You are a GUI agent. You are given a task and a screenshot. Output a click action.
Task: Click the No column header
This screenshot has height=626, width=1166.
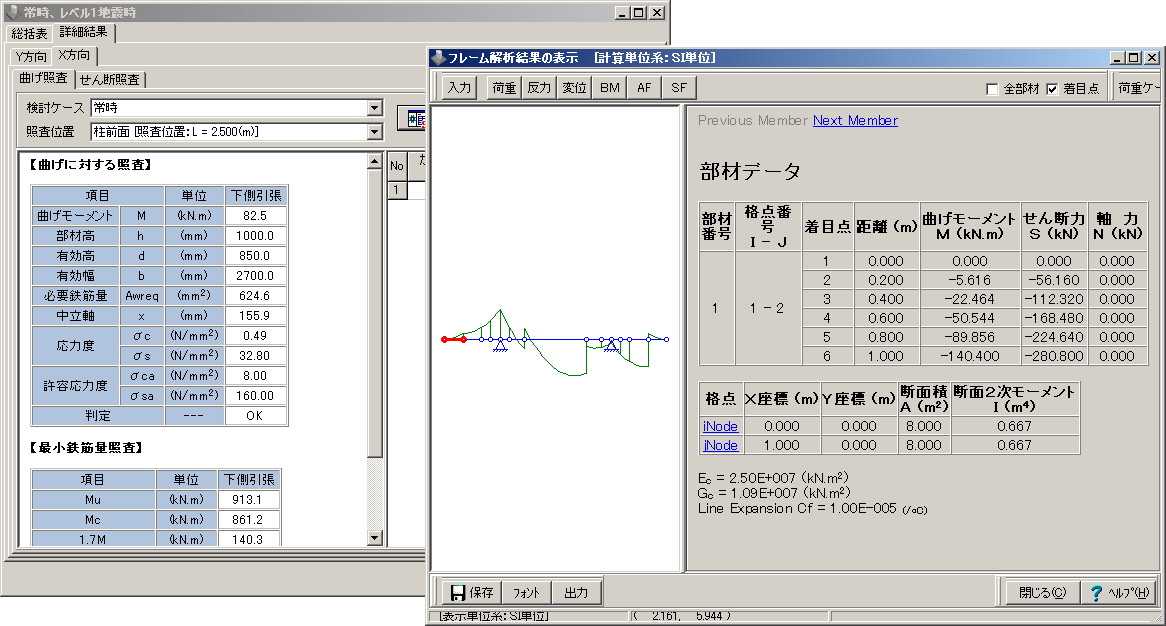(x=396, y=166)
